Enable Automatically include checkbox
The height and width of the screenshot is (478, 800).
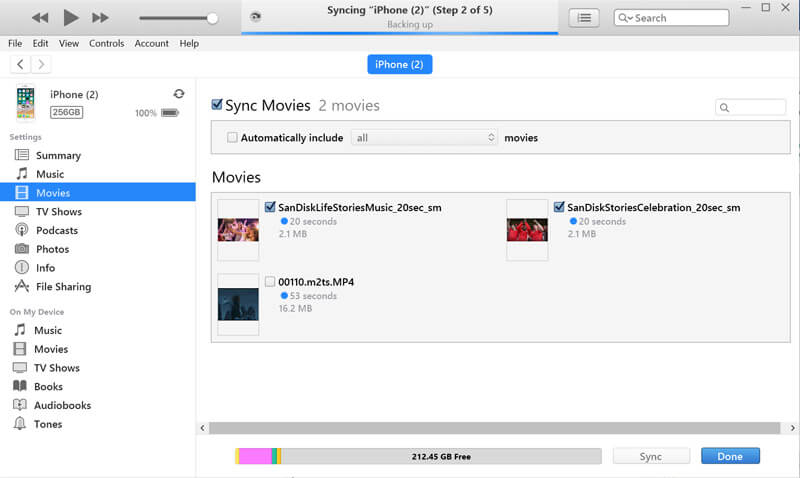coord(232,137)
